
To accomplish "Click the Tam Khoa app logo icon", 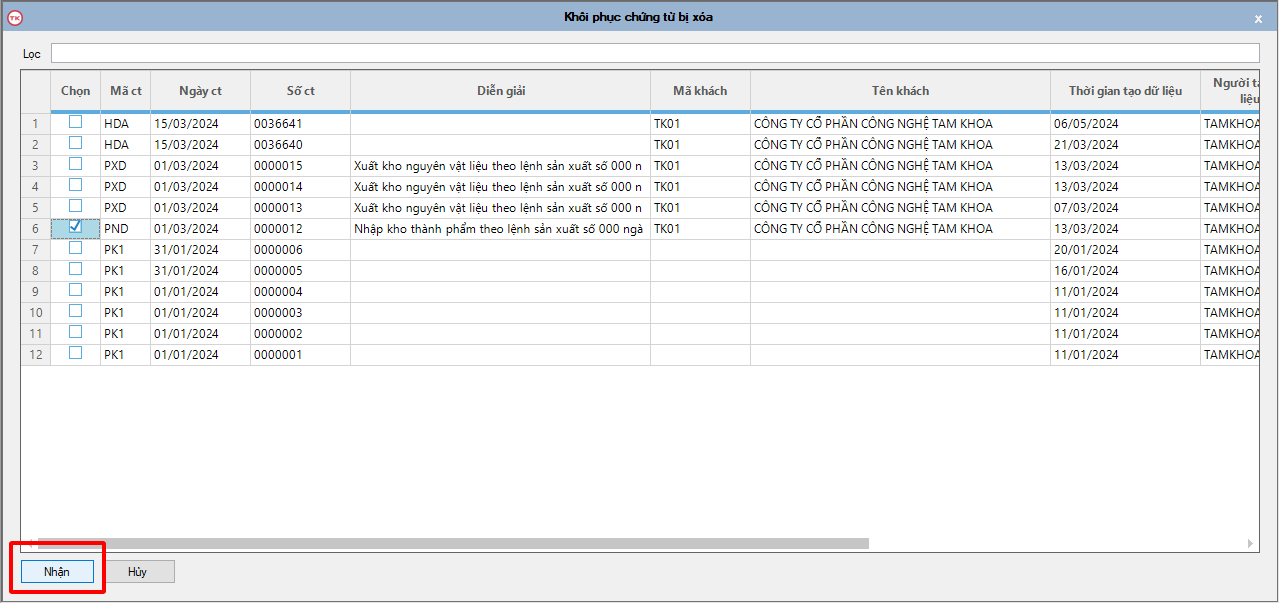I will pos(14,17).
